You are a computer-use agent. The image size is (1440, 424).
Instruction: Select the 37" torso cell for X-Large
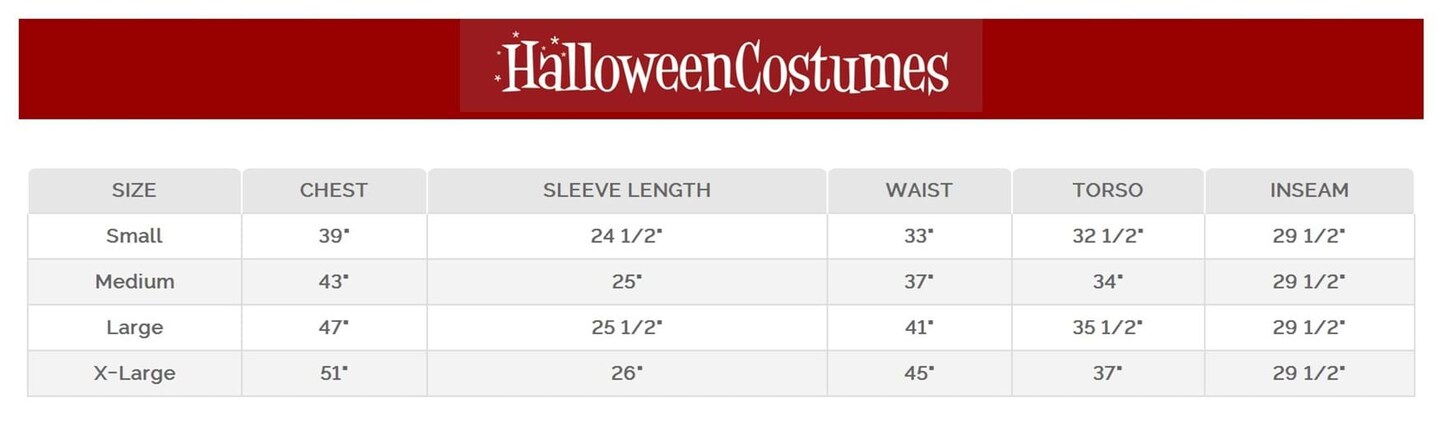click(1108, 373)
